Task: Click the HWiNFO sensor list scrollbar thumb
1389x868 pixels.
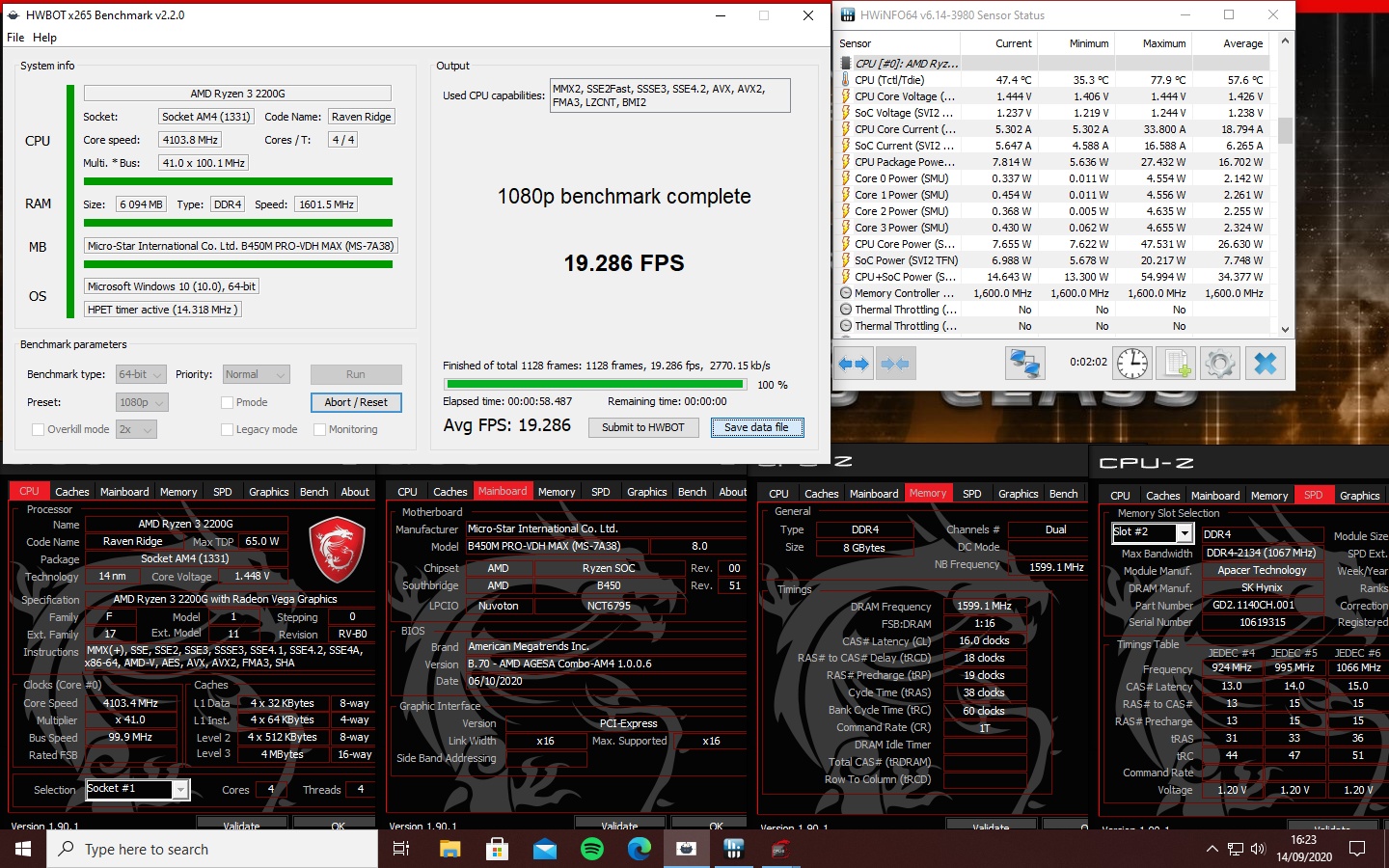Action: (x=1285, y=129)
